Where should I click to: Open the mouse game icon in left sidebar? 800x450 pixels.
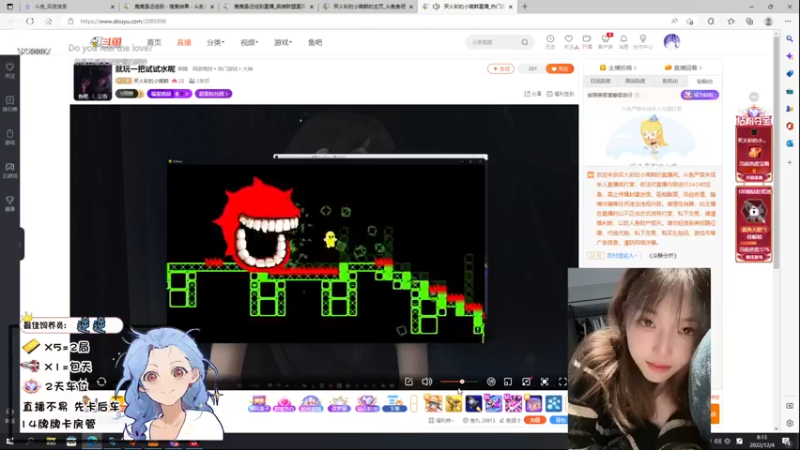[10, 137]
